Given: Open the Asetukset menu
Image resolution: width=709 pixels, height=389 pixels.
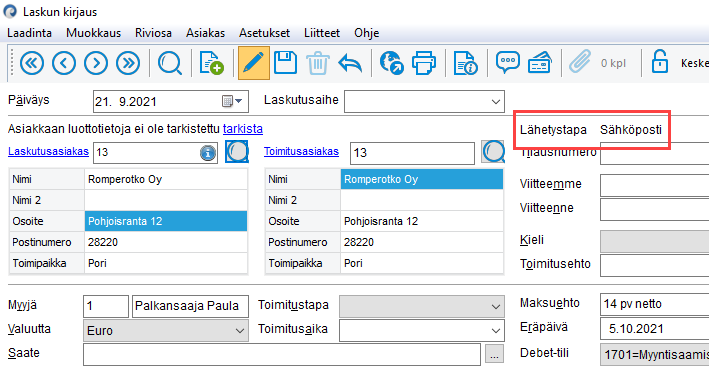Looking at the screenshot, I should (265, 33).
